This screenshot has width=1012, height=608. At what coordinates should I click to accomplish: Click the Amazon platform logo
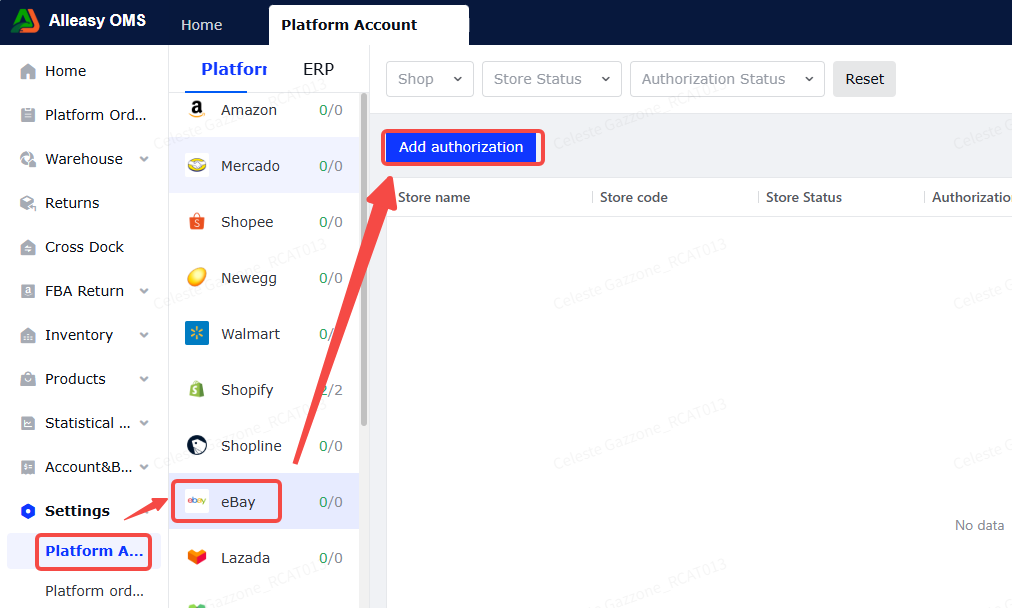tap(197, 110)
